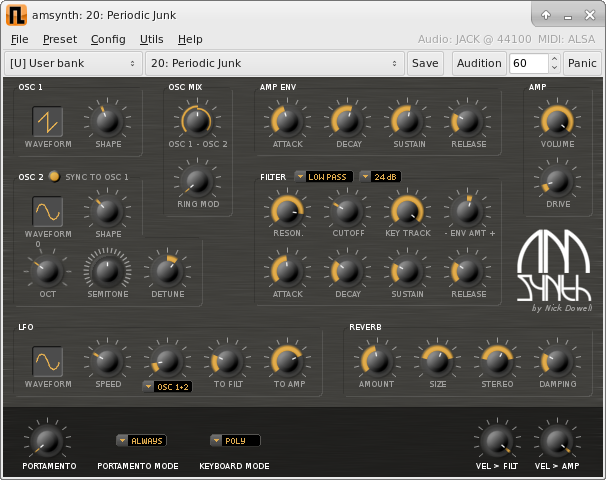Click the Vel > Amp knob
The height and width of the screenshot is (480, 606).
tap(557, 441)
